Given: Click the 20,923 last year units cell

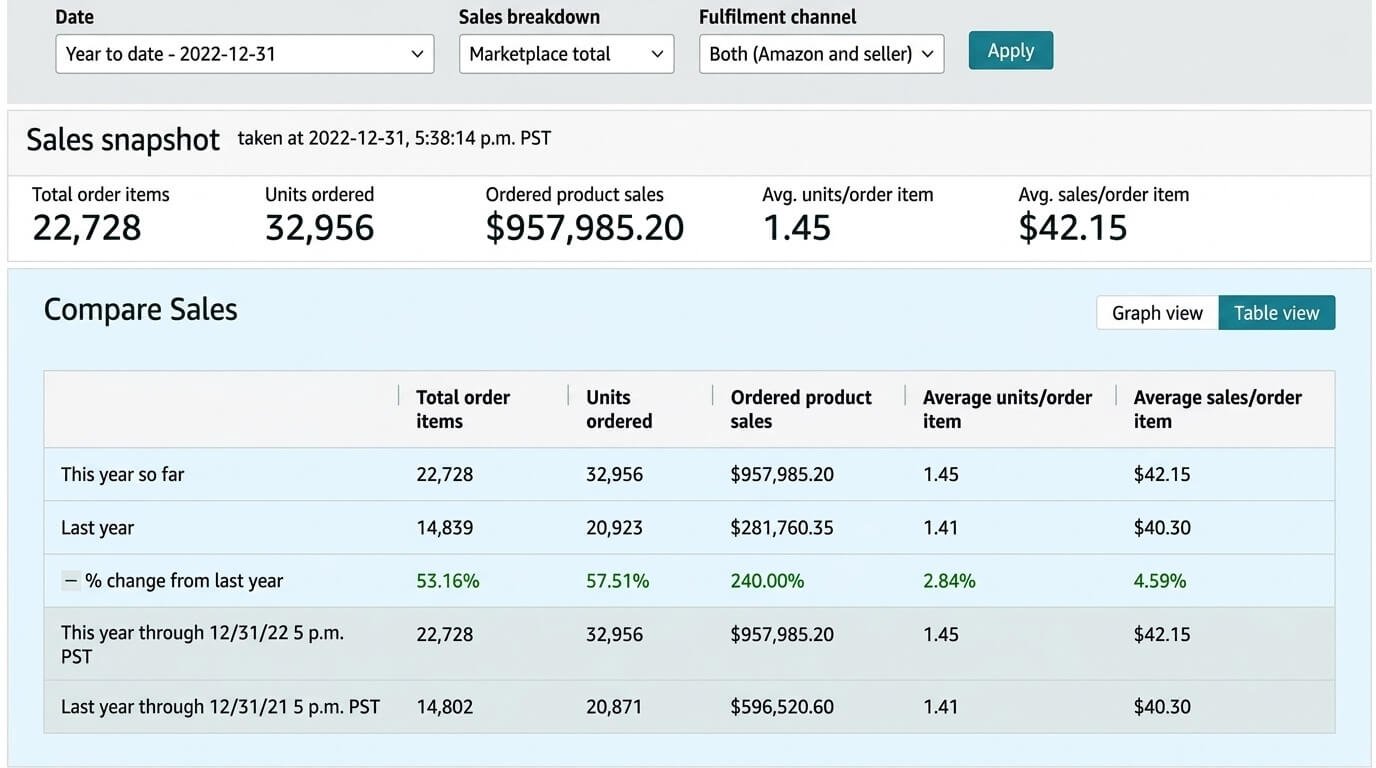Looking at the screenshot, I should tap(614, 528).
